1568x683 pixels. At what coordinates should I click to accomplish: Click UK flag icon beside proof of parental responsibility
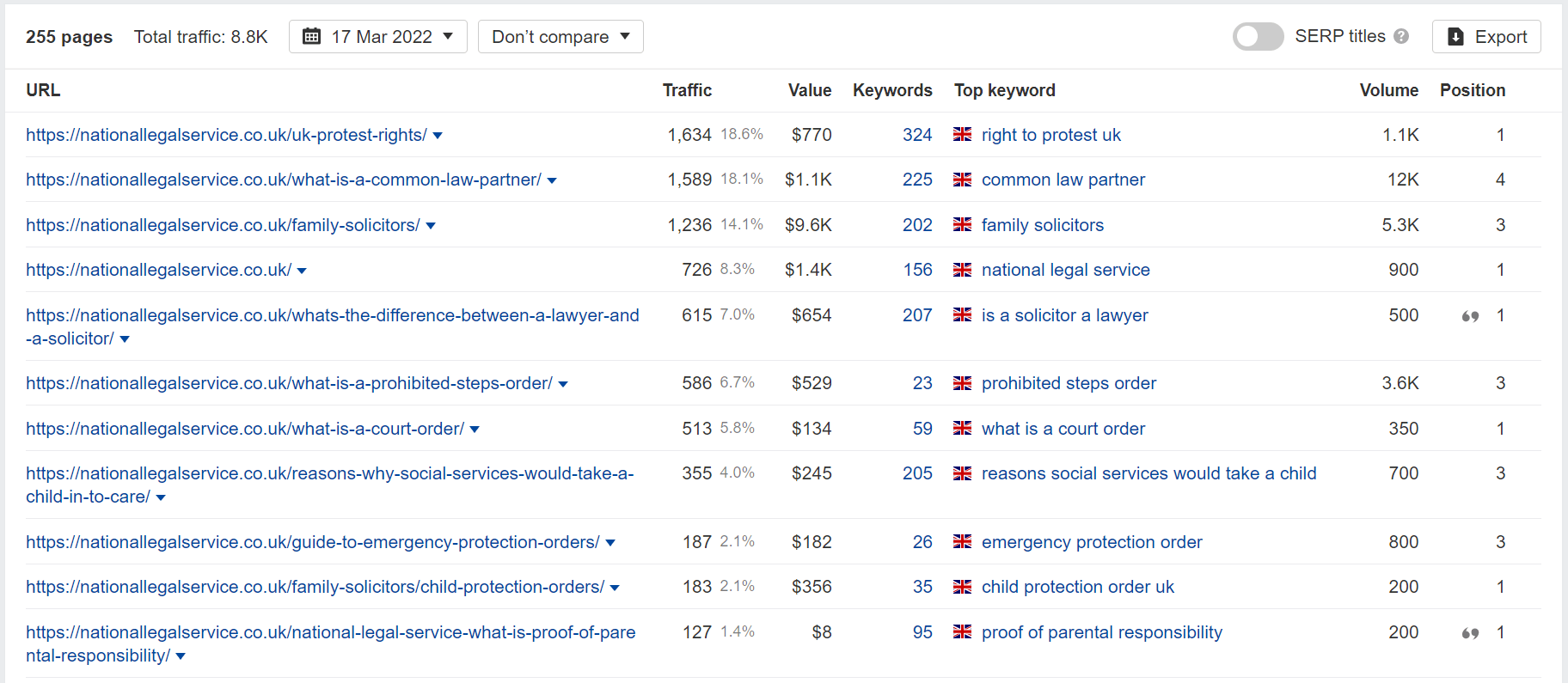963,632
